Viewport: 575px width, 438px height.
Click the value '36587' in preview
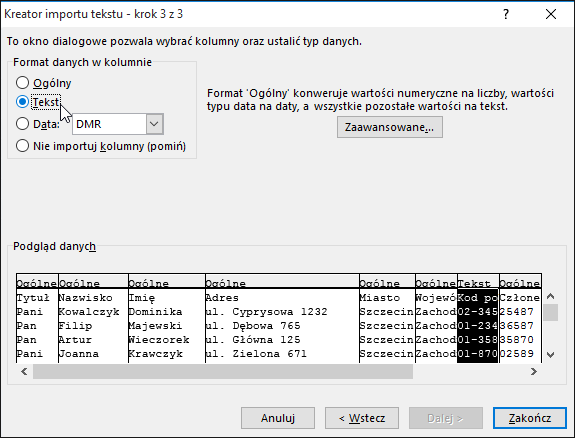click(x=516, y=326)
